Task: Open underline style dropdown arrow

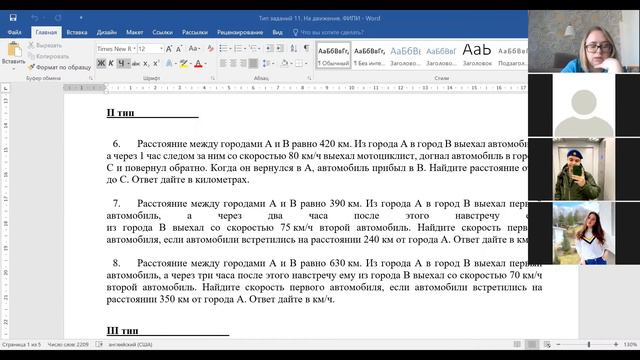Action: coord(128,64)
